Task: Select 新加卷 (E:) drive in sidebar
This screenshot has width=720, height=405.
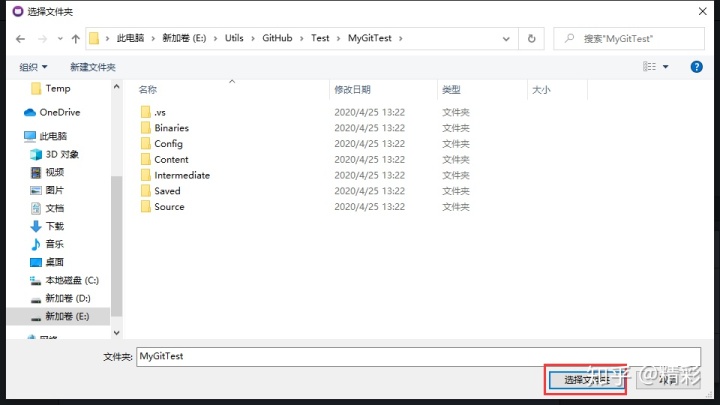Action: point(59,316)
